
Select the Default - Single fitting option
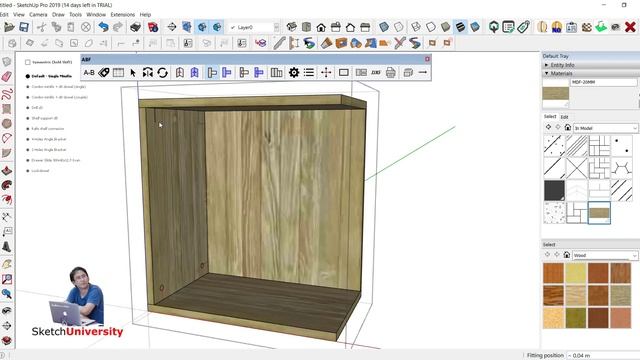point(49,76)
